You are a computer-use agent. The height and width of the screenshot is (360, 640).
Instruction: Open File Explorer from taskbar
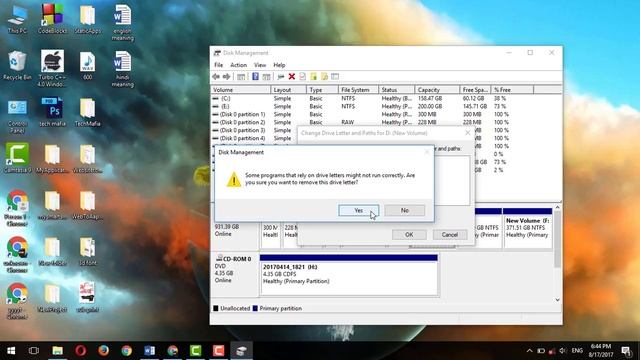point(58,351)
